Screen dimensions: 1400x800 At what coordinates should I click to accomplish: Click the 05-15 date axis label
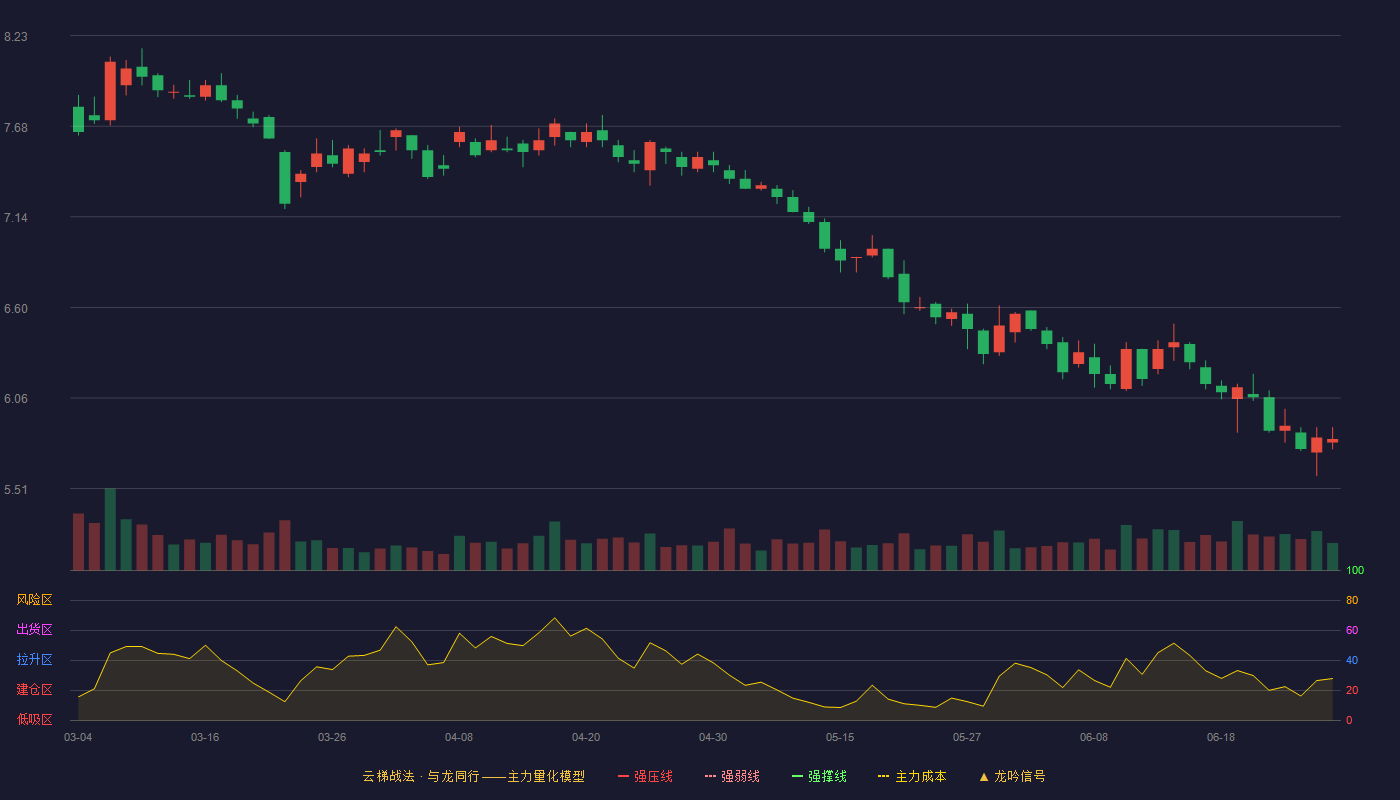click(x=840, y=737)
